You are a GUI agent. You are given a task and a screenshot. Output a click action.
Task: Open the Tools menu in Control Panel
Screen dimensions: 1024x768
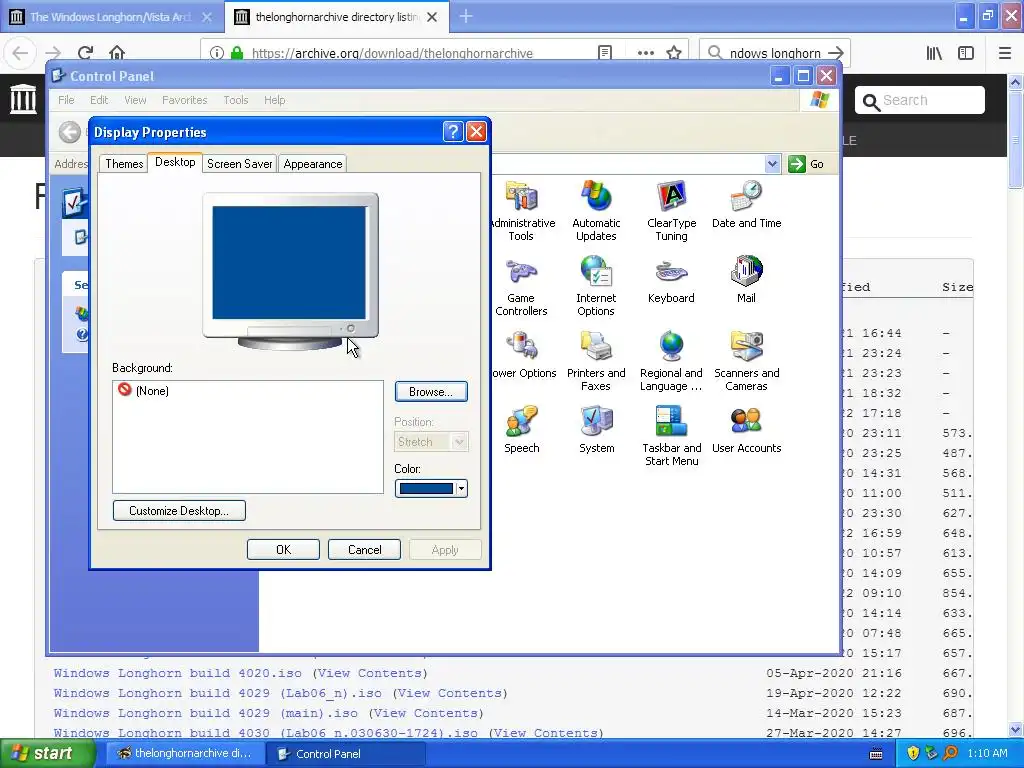tap(236, 100)
